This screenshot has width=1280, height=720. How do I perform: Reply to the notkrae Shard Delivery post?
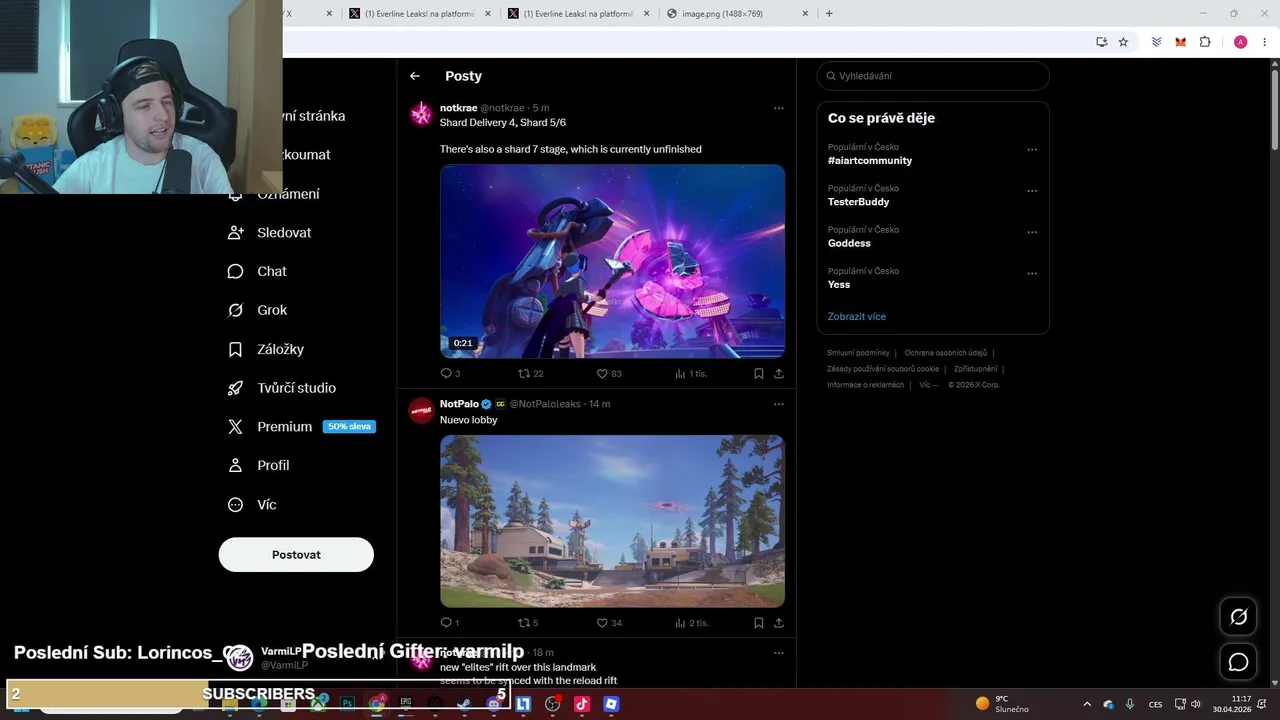[x=450, y=373]
